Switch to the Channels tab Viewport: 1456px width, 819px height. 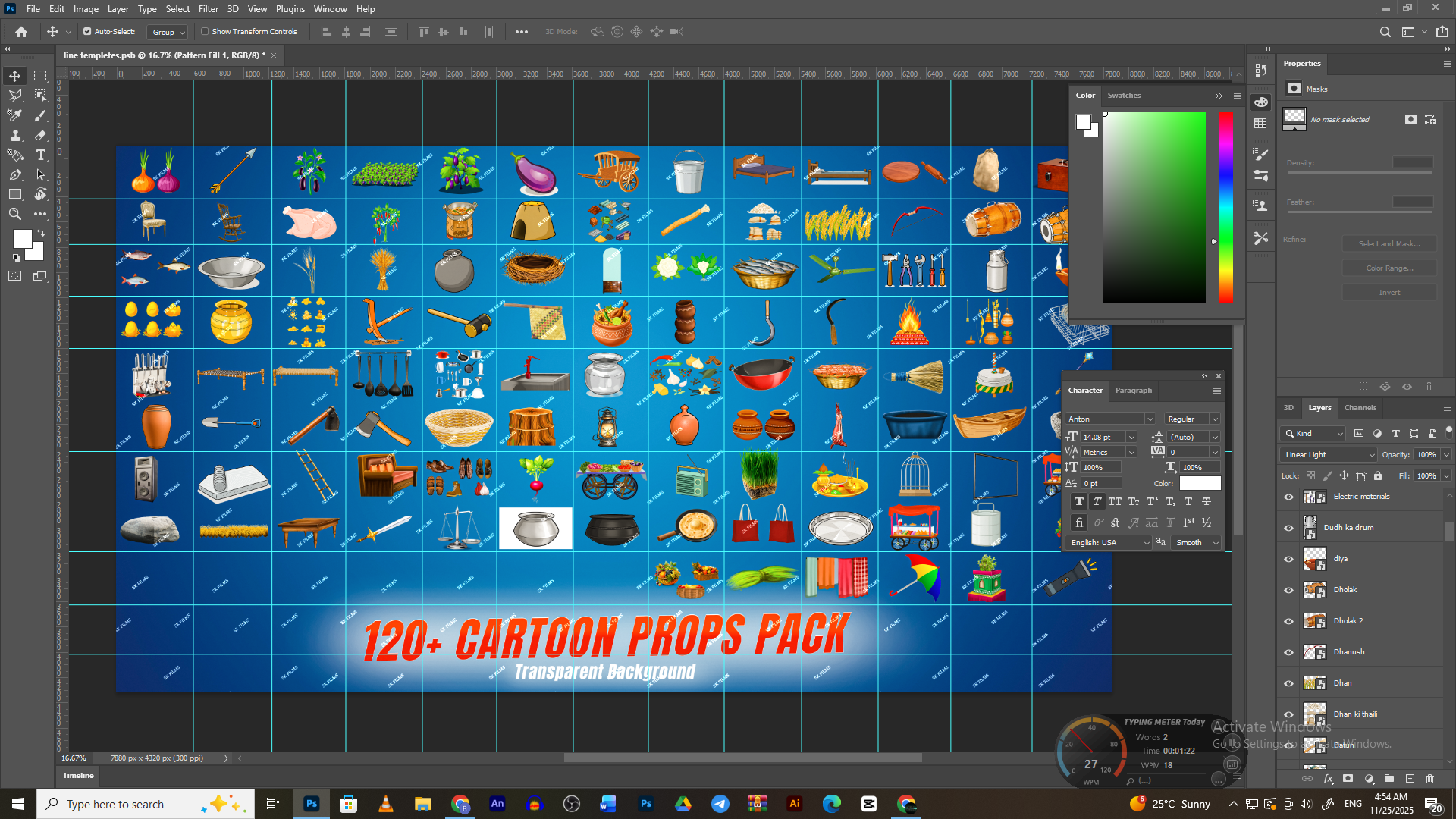[1360, 408]
